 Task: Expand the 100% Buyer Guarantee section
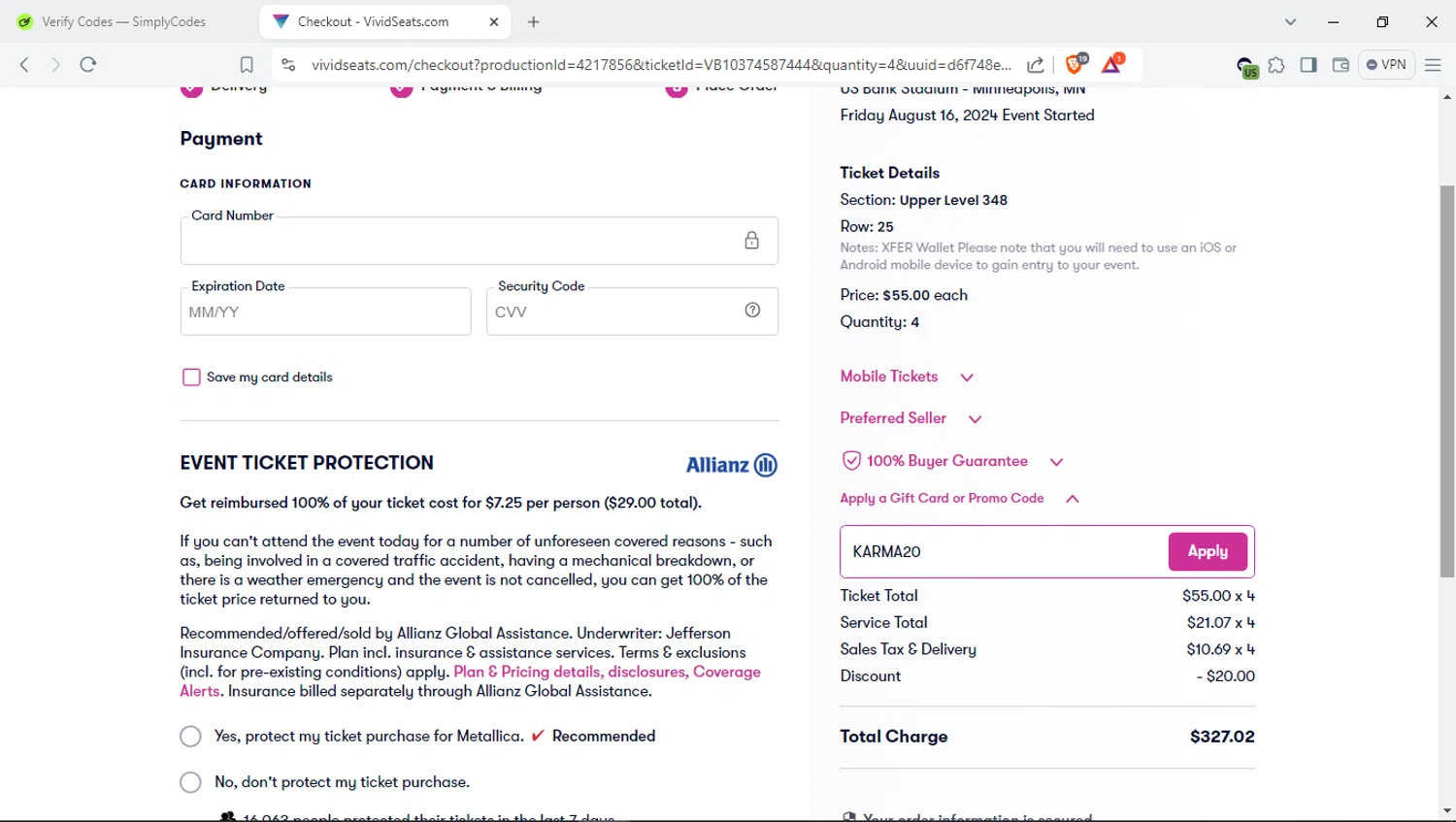952,461
